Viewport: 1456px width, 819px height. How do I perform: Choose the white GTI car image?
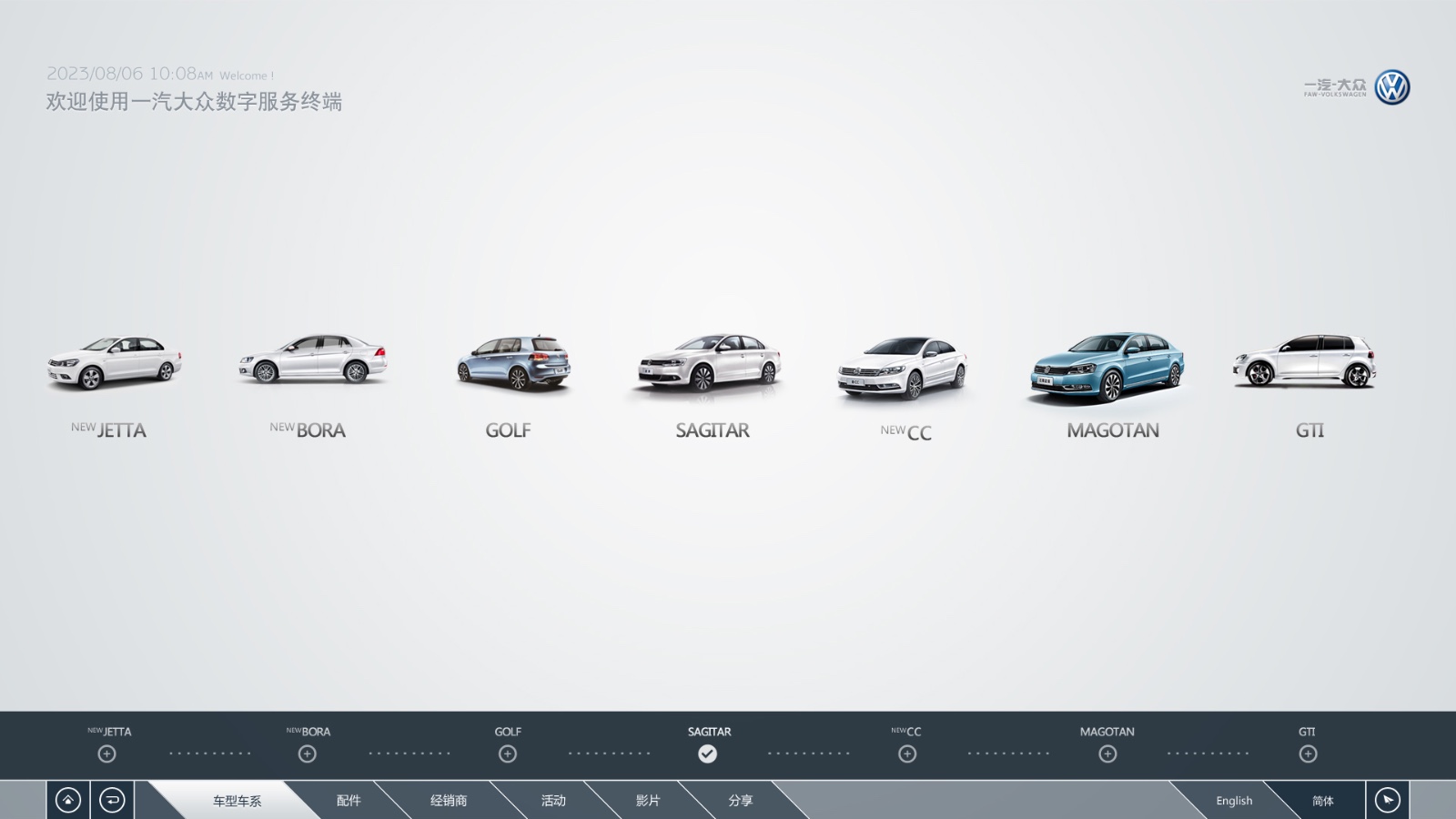click(x=1304, y=361)
